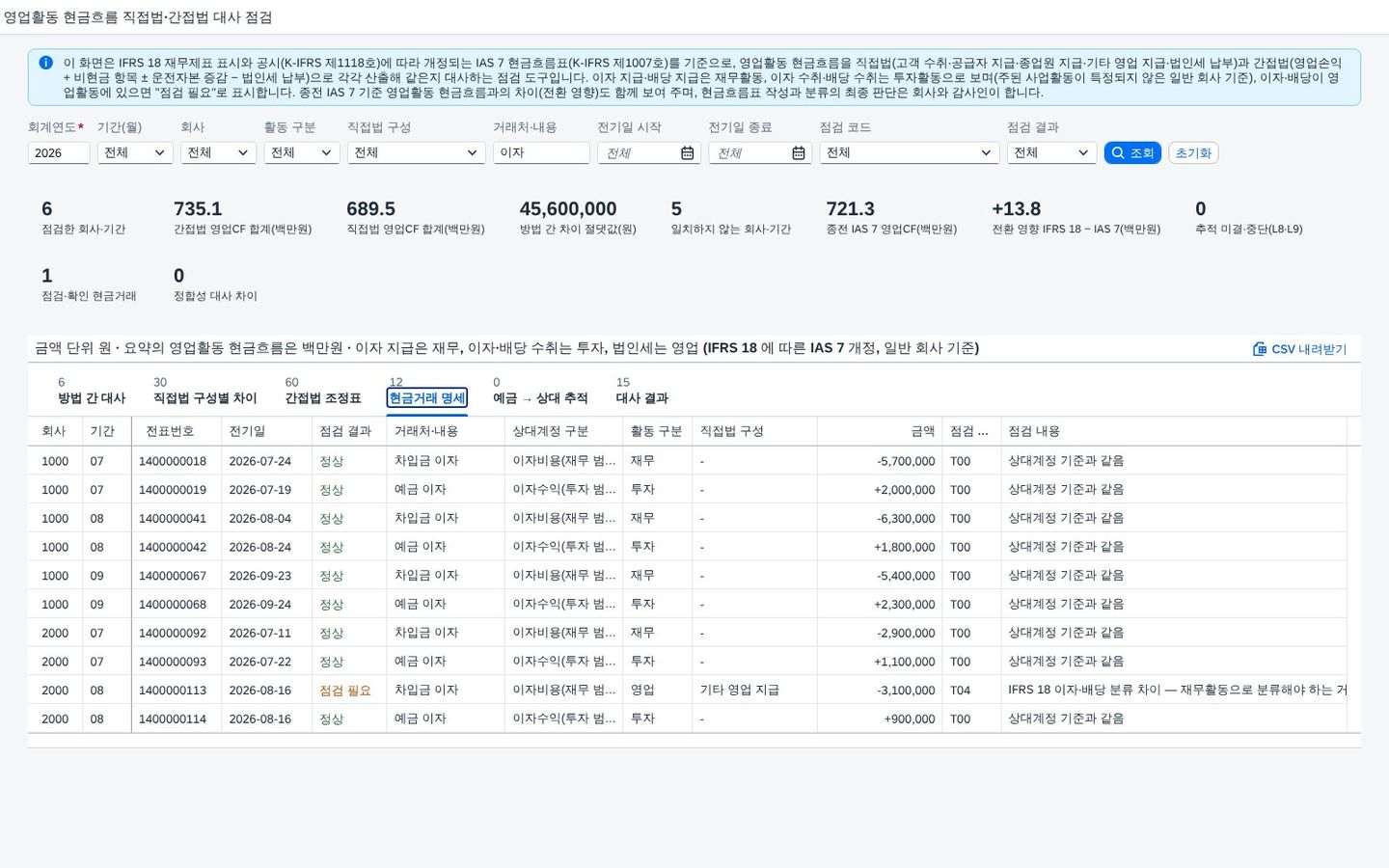Focus the 회계연도 input field
This screenshot has height=868, width=1389.
tap(59, 152)
